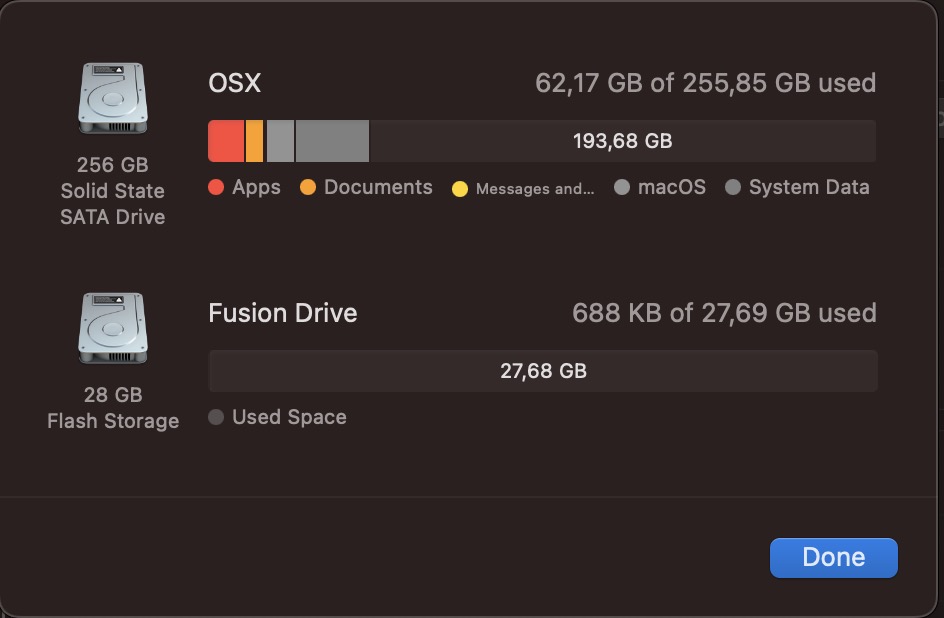Click the gray Used Space legend dot
This screenshot has height=618, width=944.
point(216,418)
